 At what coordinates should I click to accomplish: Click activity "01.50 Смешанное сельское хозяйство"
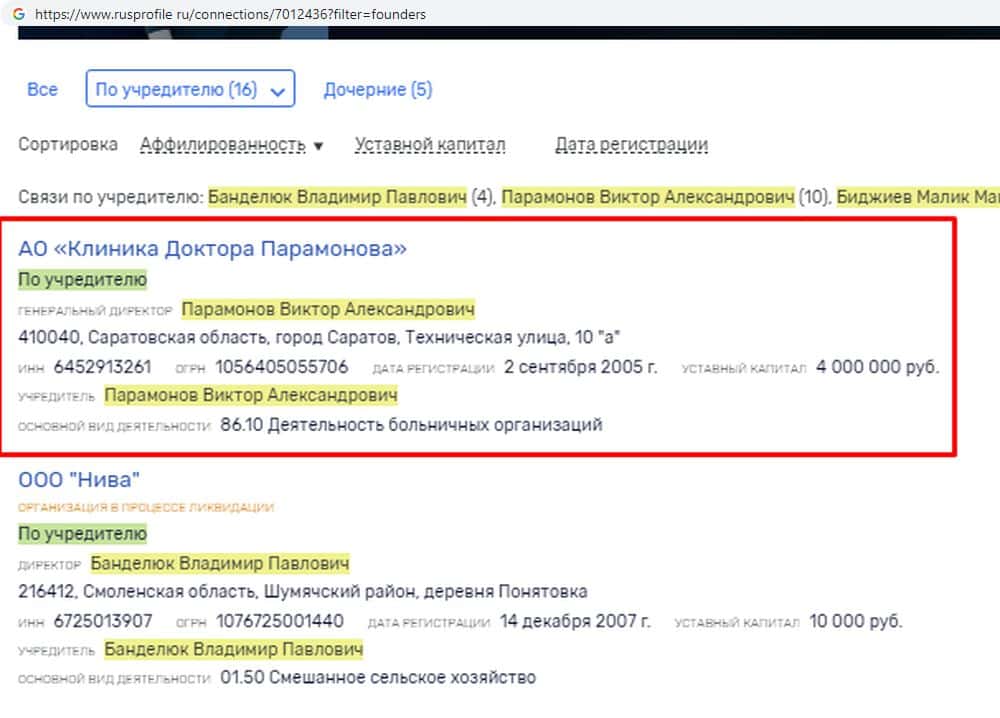(x=378, y=677)
